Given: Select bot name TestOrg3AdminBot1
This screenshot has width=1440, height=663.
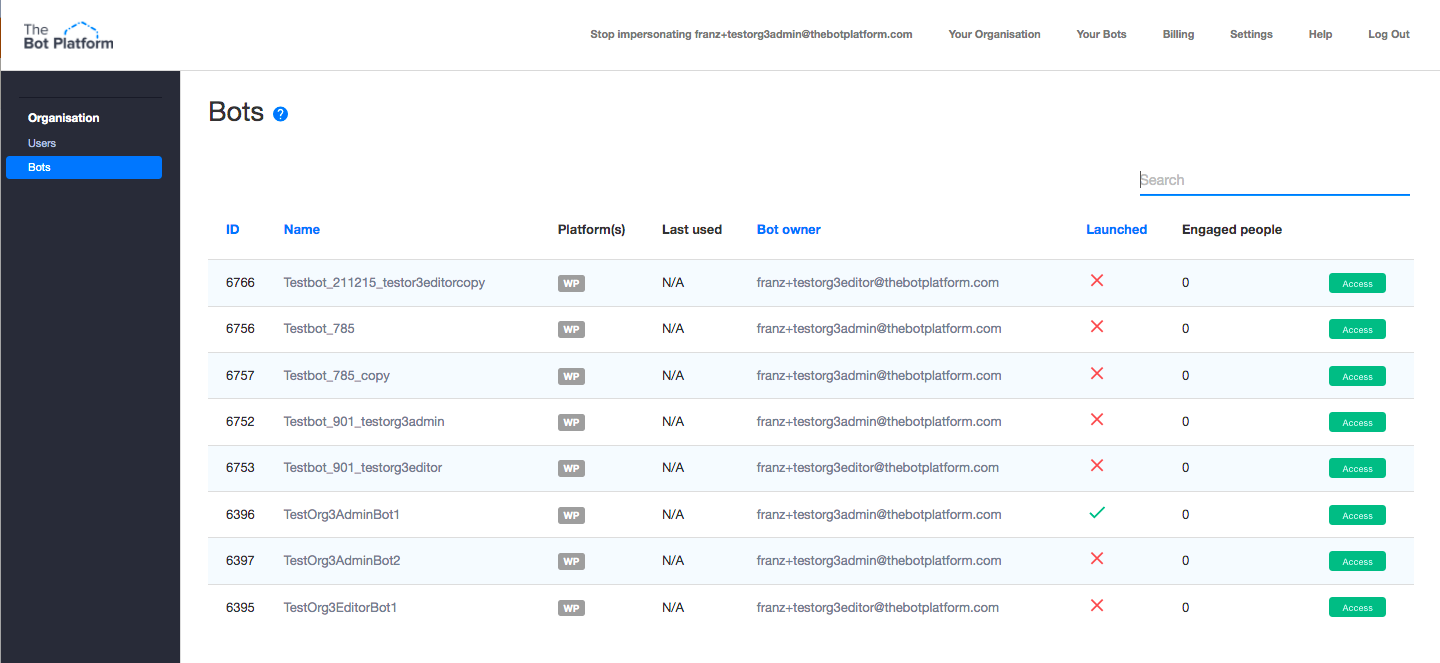Looking at the screenshot, I should [x=341, y=514].
